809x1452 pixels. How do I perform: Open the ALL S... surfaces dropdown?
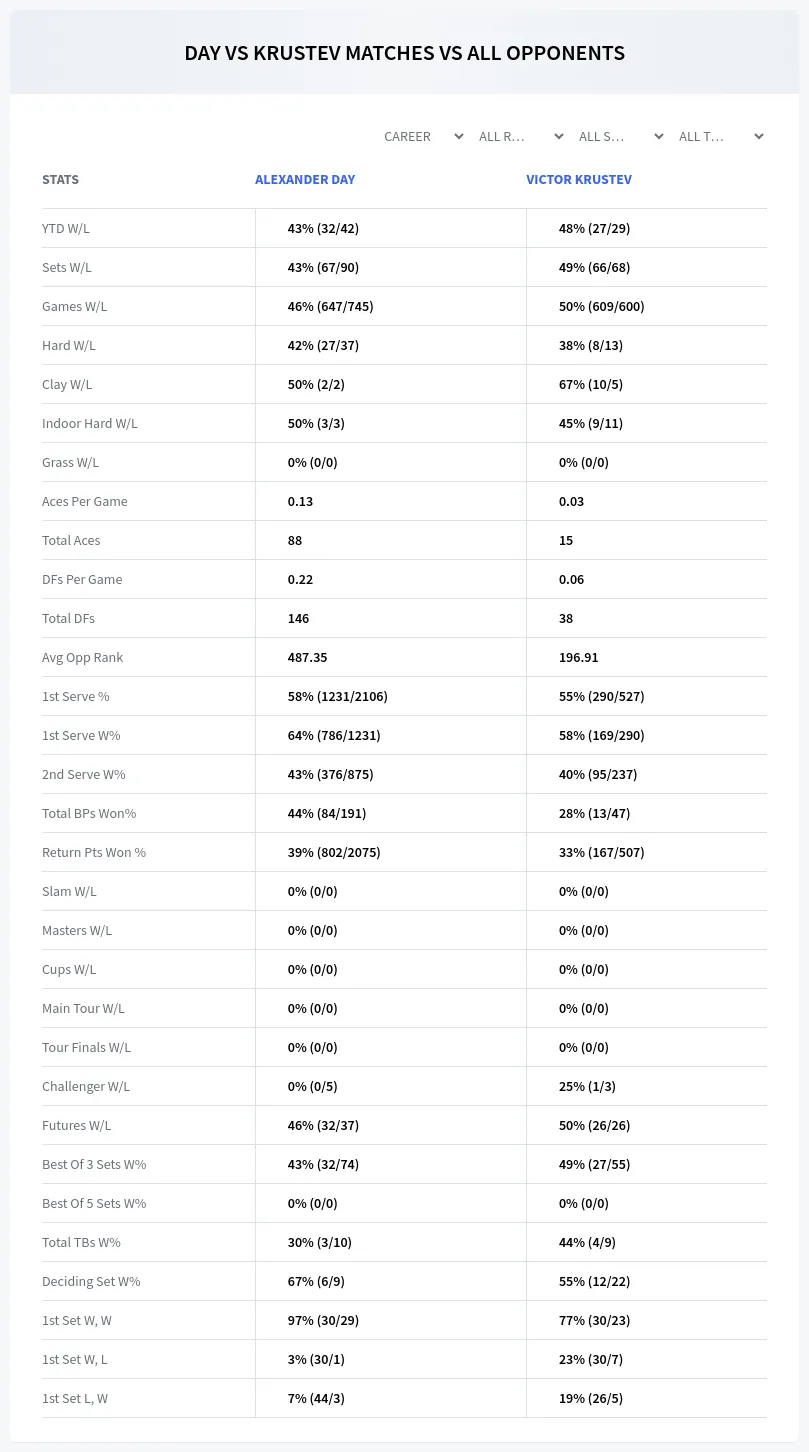[x=621, y=136]
